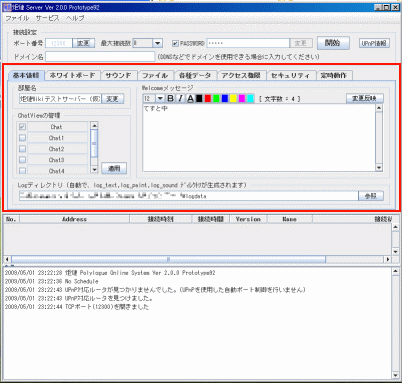Select the red color swatch

[x=208, y=98]
